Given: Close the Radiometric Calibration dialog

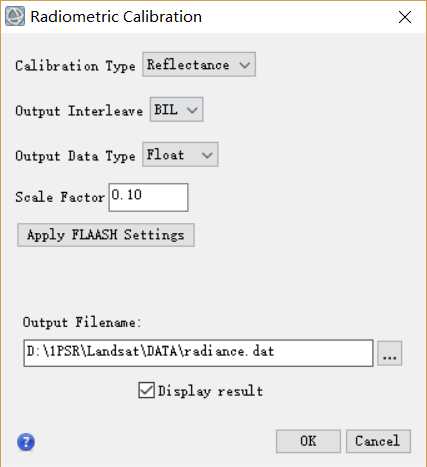Looking at the screenshot, I should [405, 17].
